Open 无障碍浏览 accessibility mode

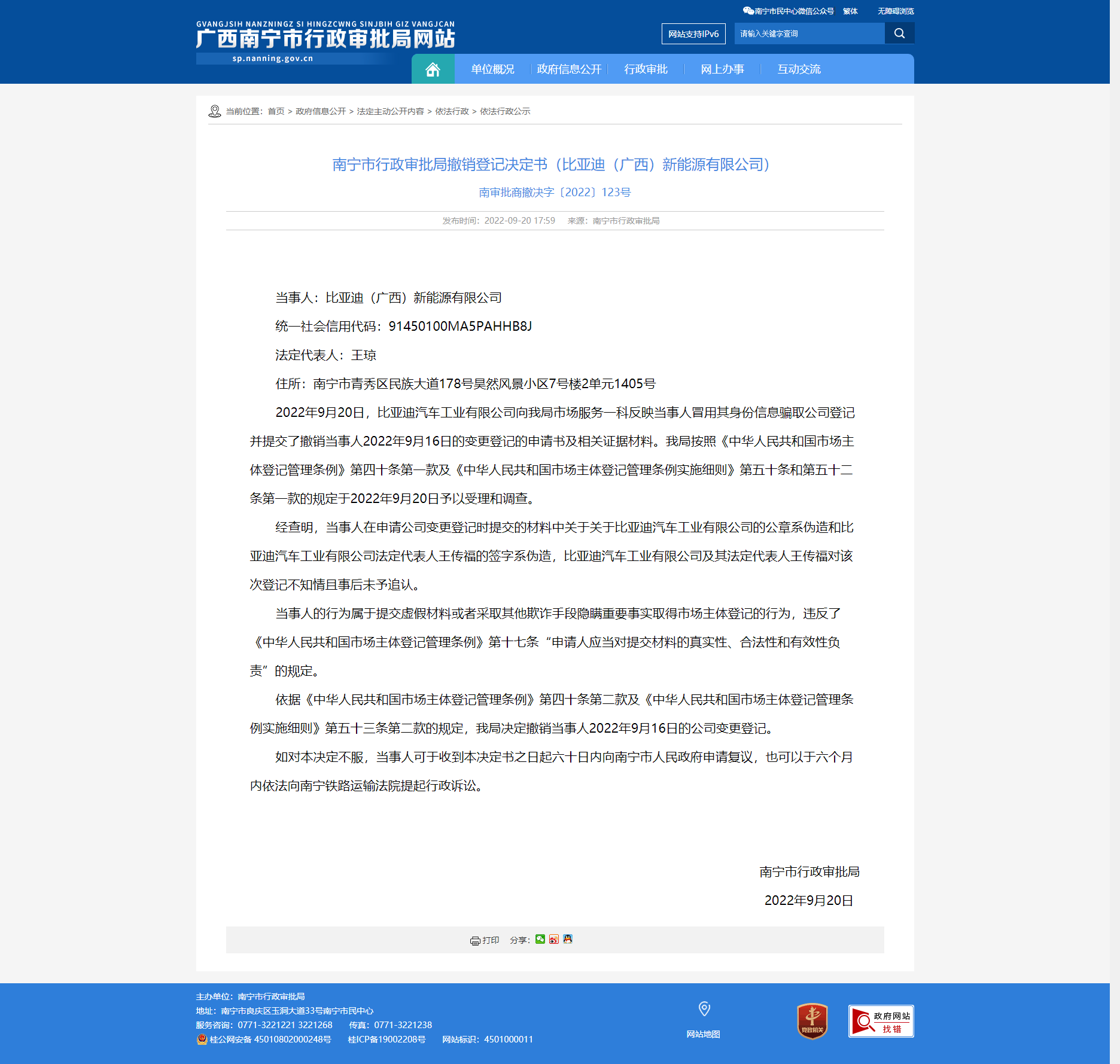(896, 11)
